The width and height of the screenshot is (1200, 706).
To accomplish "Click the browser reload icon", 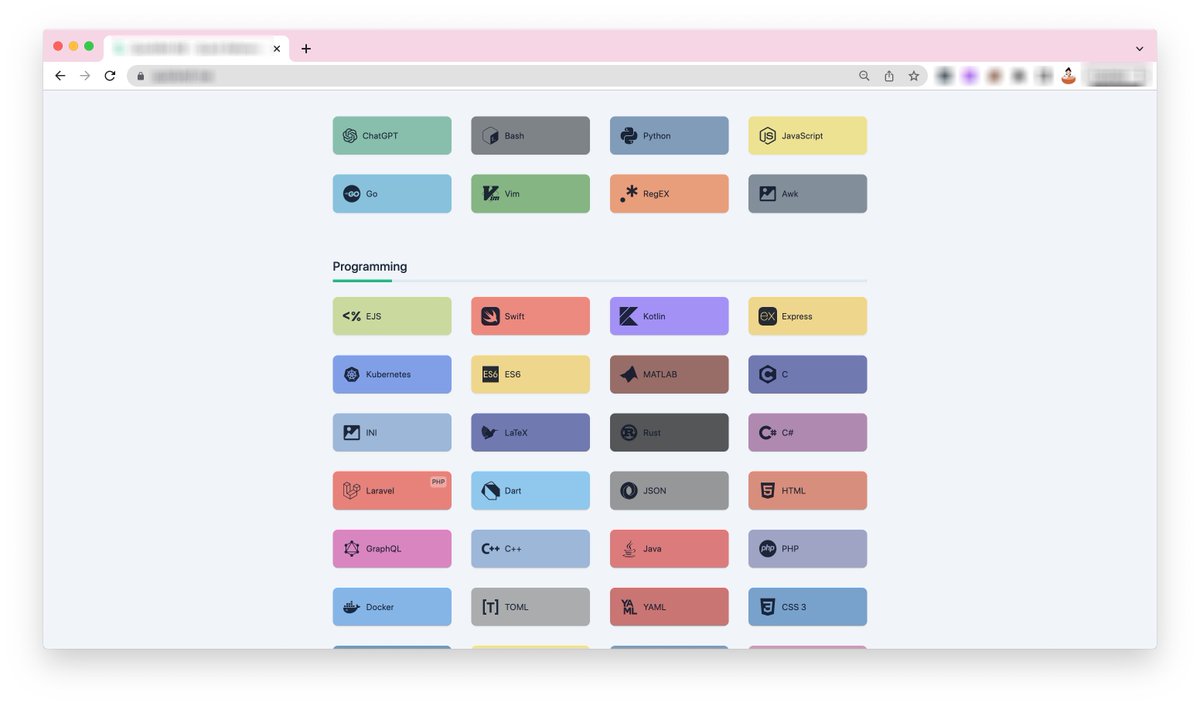I will point(110,76).
